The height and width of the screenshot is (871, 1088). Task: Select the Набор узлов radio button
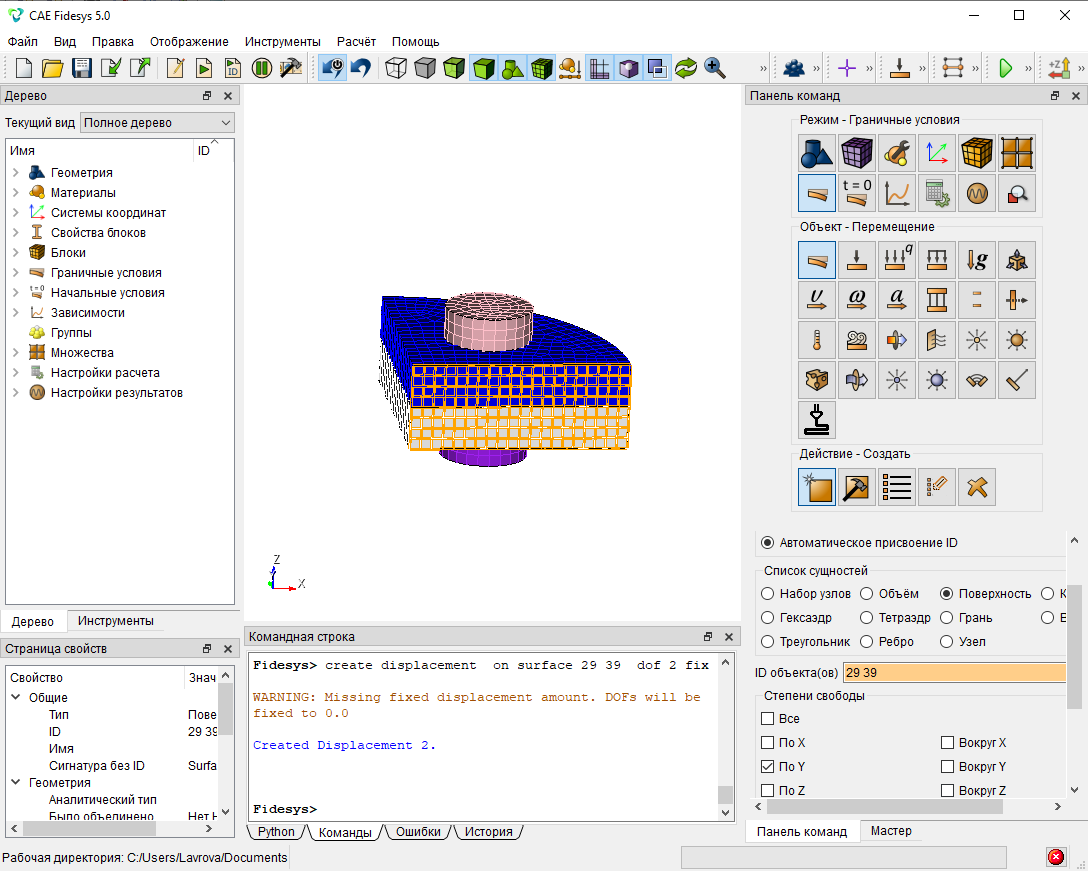click(767, 594)
